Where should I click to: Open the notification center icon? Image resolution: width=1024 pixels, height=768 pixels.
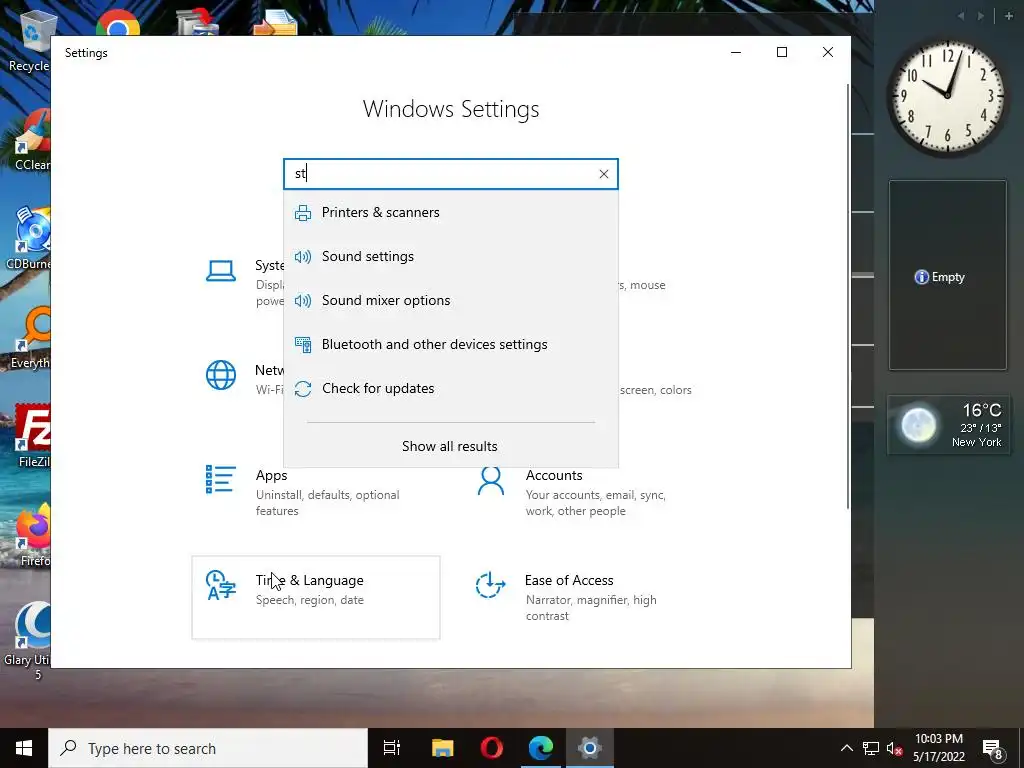point(993,749)
